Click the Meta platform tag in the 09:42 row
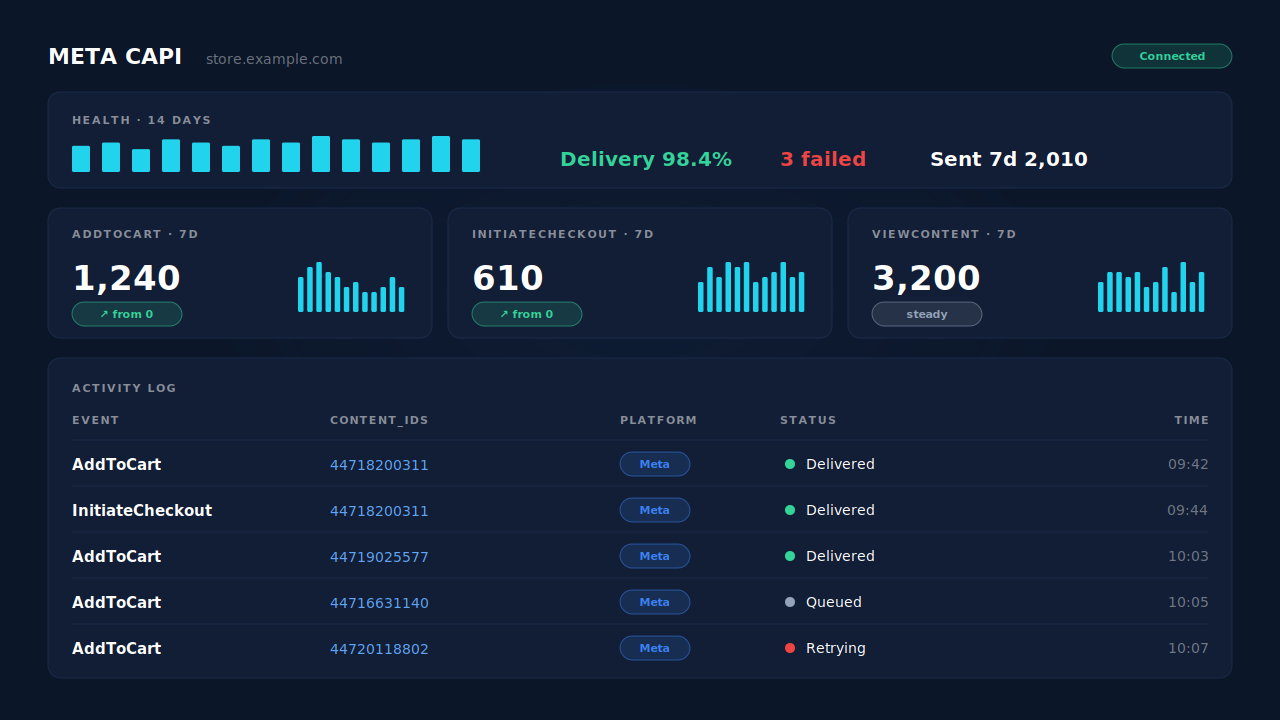 (x=655, y=464)
